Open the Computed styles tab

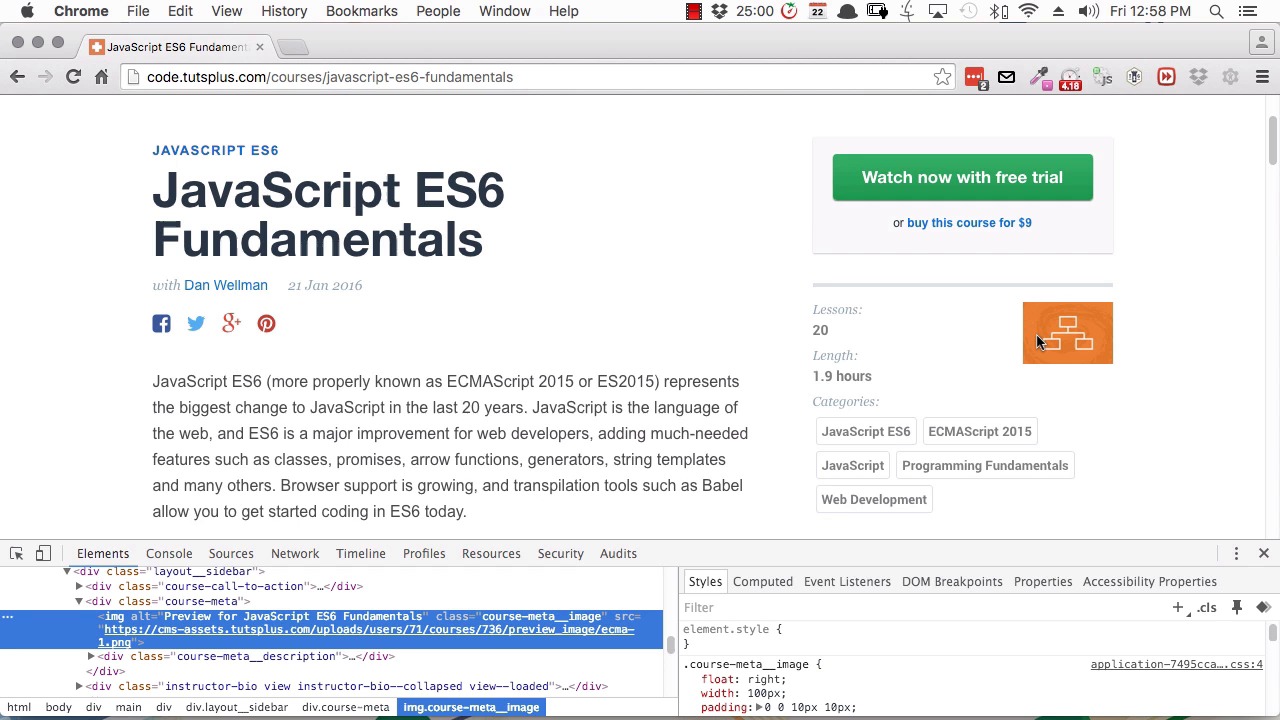(763, 581)
